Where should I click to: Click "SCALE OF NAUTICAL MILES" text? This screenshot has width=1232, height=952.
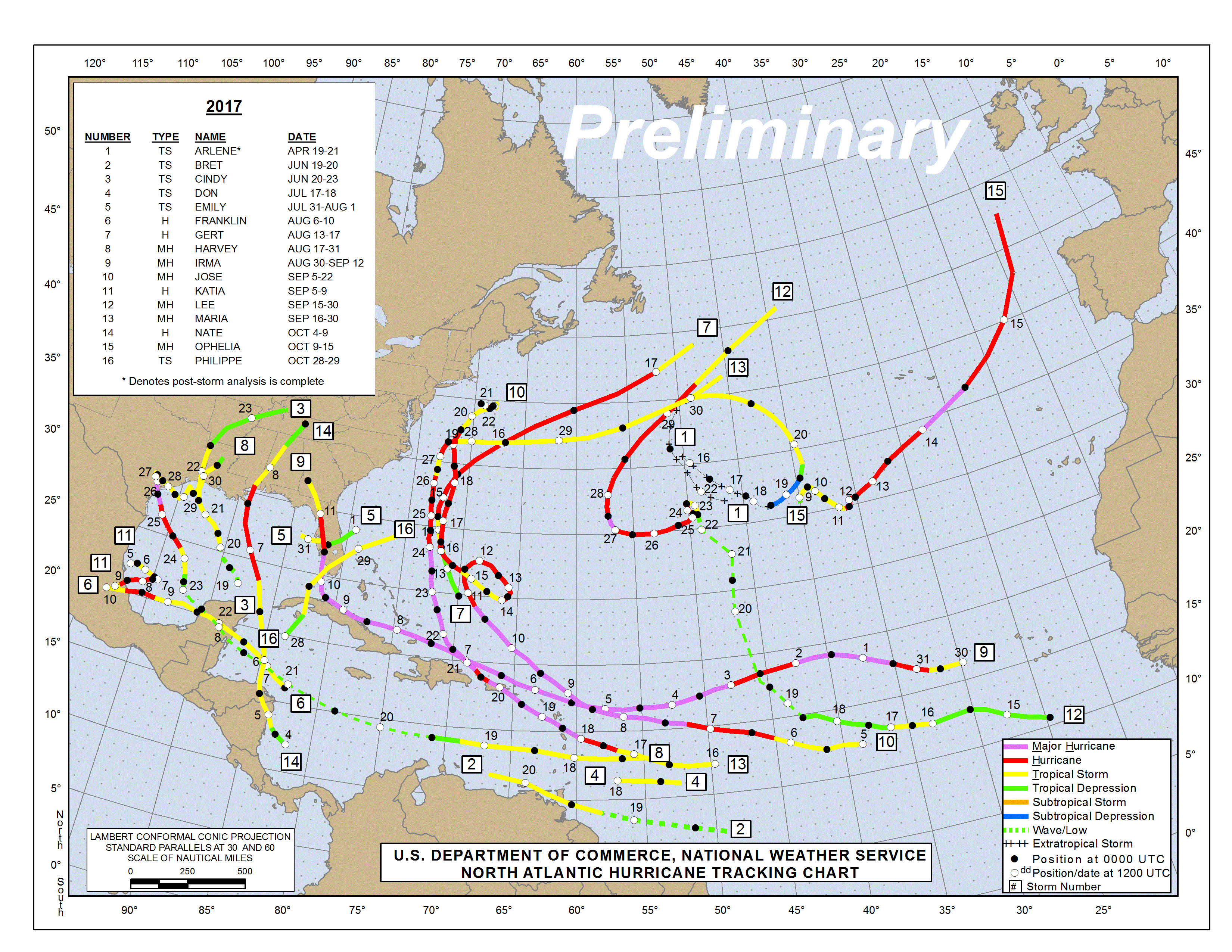tap(190, 858)
